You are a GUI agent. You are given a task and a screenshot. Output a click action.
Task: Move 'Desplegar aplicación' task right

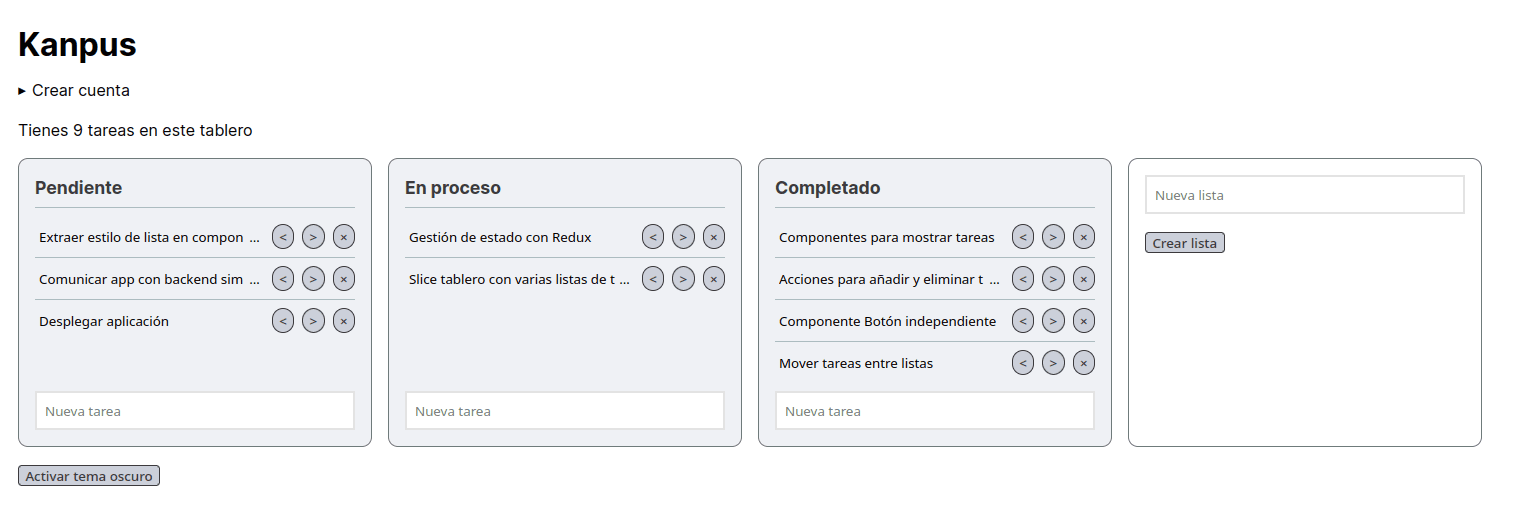(313, 321)
